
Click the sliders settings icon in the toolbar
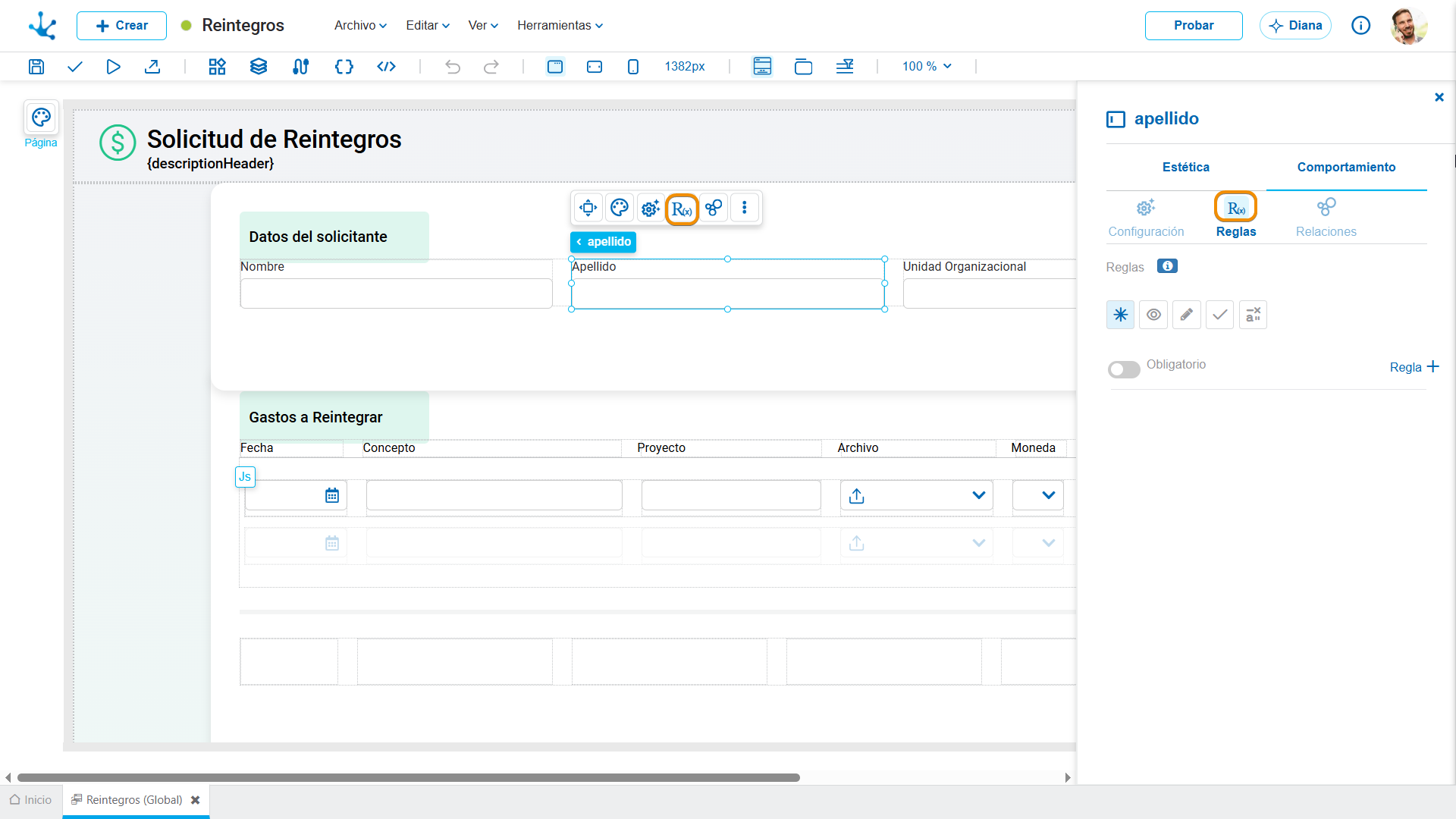coord(300,67)
